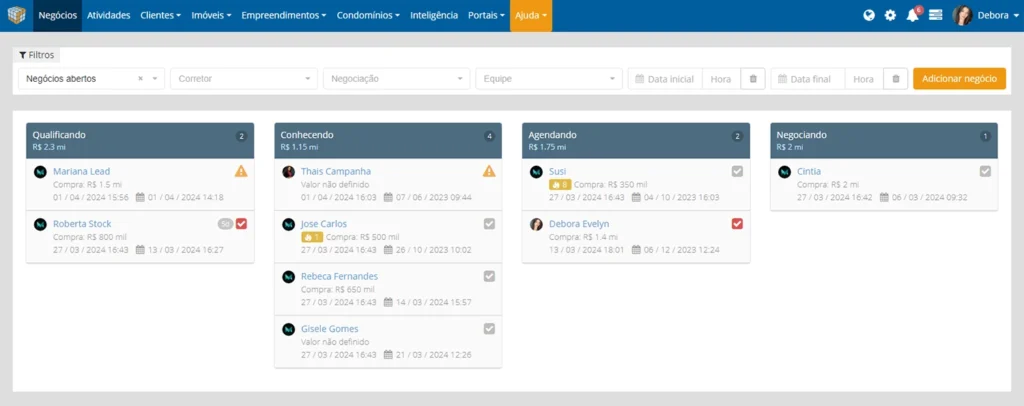Viewport: 1024px width, 406px height.
Task: Open the globe icon in top bar
Action: pos(869,16)
